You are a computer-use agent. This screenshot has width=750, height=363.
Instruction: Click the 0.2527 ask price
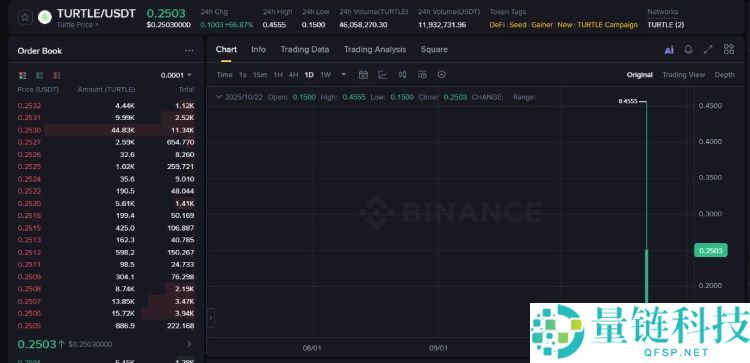point(29,142)
